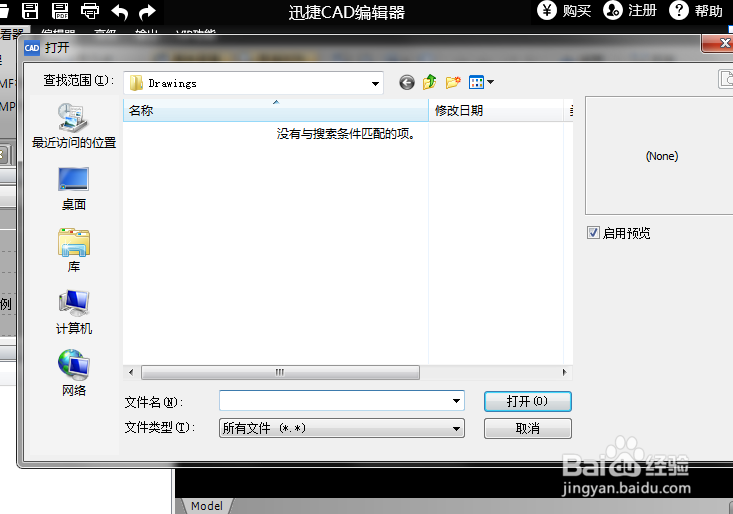Open the view menu icon dropdown
Viewport: 733px width, 514px height.
(x=481, y=83)
